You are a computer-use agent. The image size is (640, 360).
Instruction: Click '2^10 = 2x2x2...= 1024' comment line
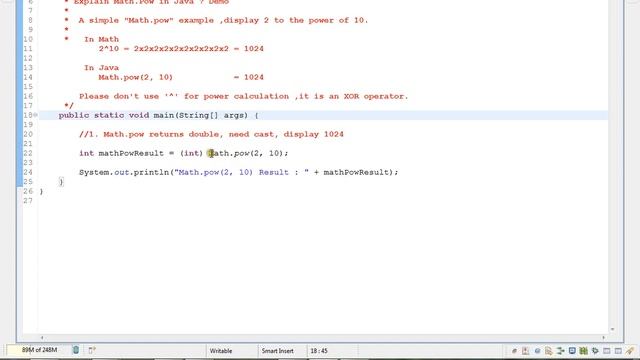click(181, 49)
